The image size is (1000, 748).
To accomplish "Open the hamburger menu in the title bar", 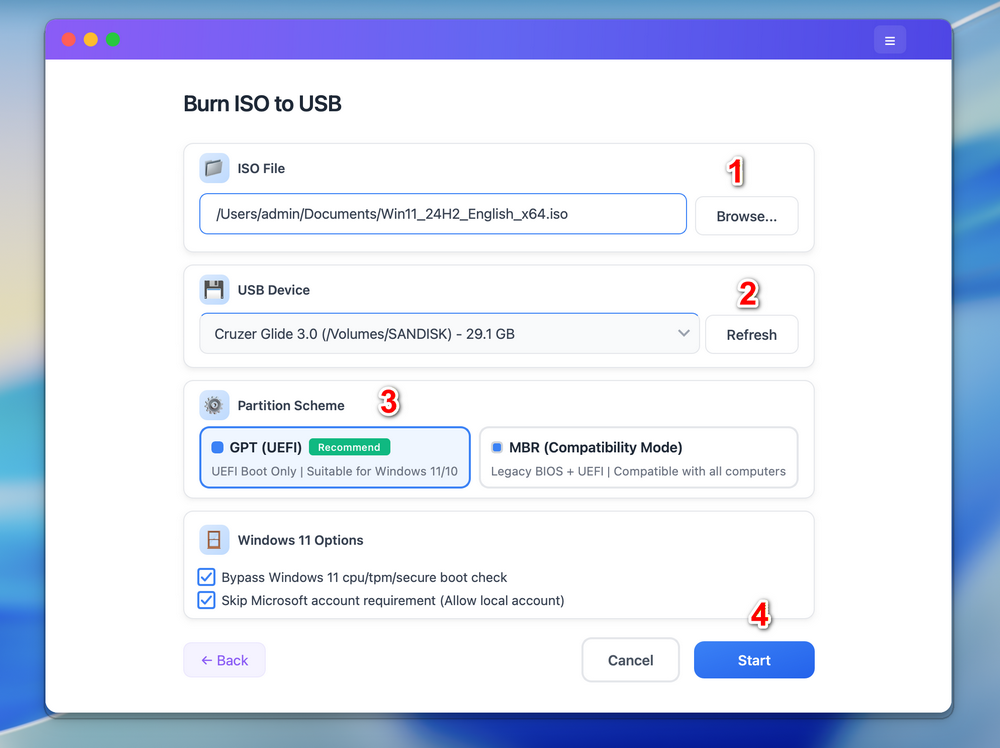I will (x=889, y=39).
